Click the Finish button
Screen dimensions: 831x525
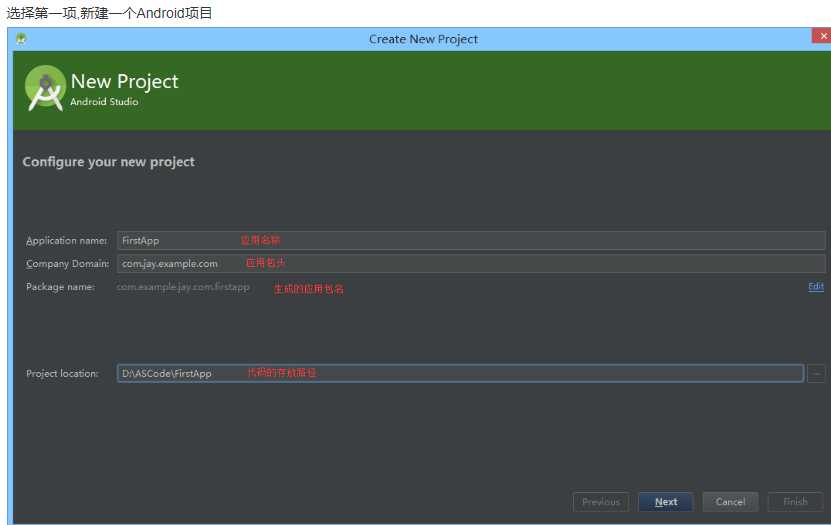click(x=795, y=502)
